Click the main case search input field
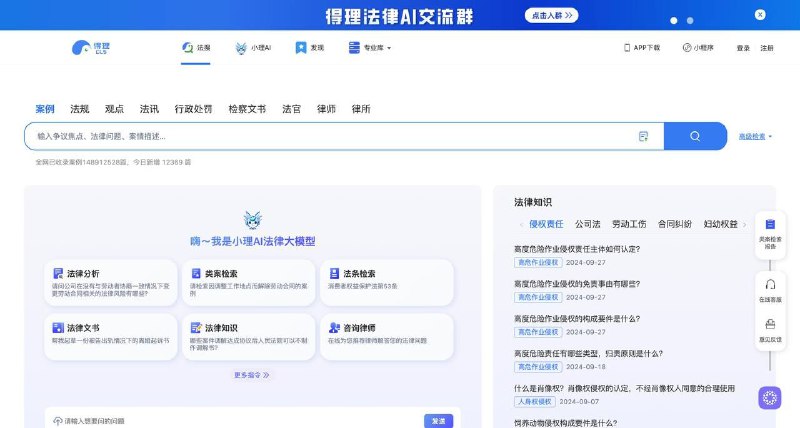Viewport: 800px width, 428px height. 330,136
